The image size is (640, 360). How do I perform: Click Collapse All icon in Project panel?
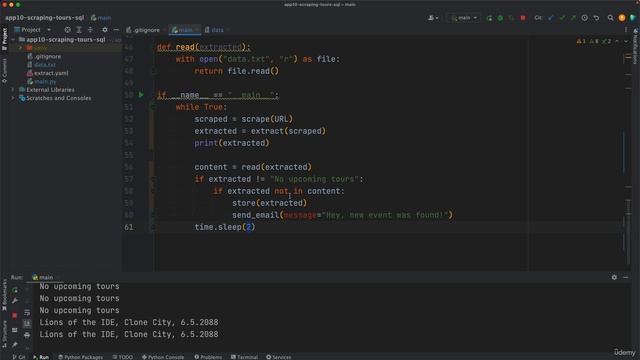[x=90, y=30]
